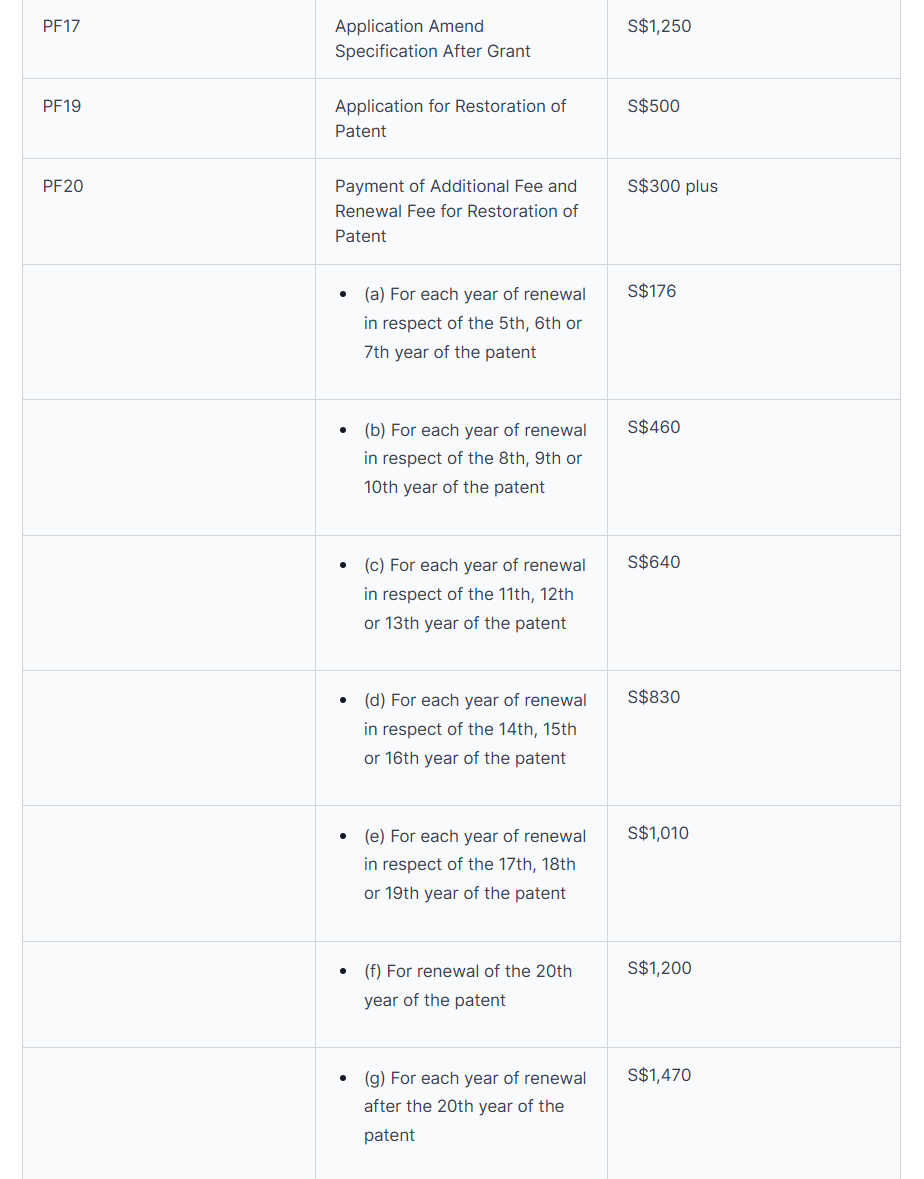Click the S$640 fee amount
This screenshot has height=1179, width=924.
pos(653,562)
